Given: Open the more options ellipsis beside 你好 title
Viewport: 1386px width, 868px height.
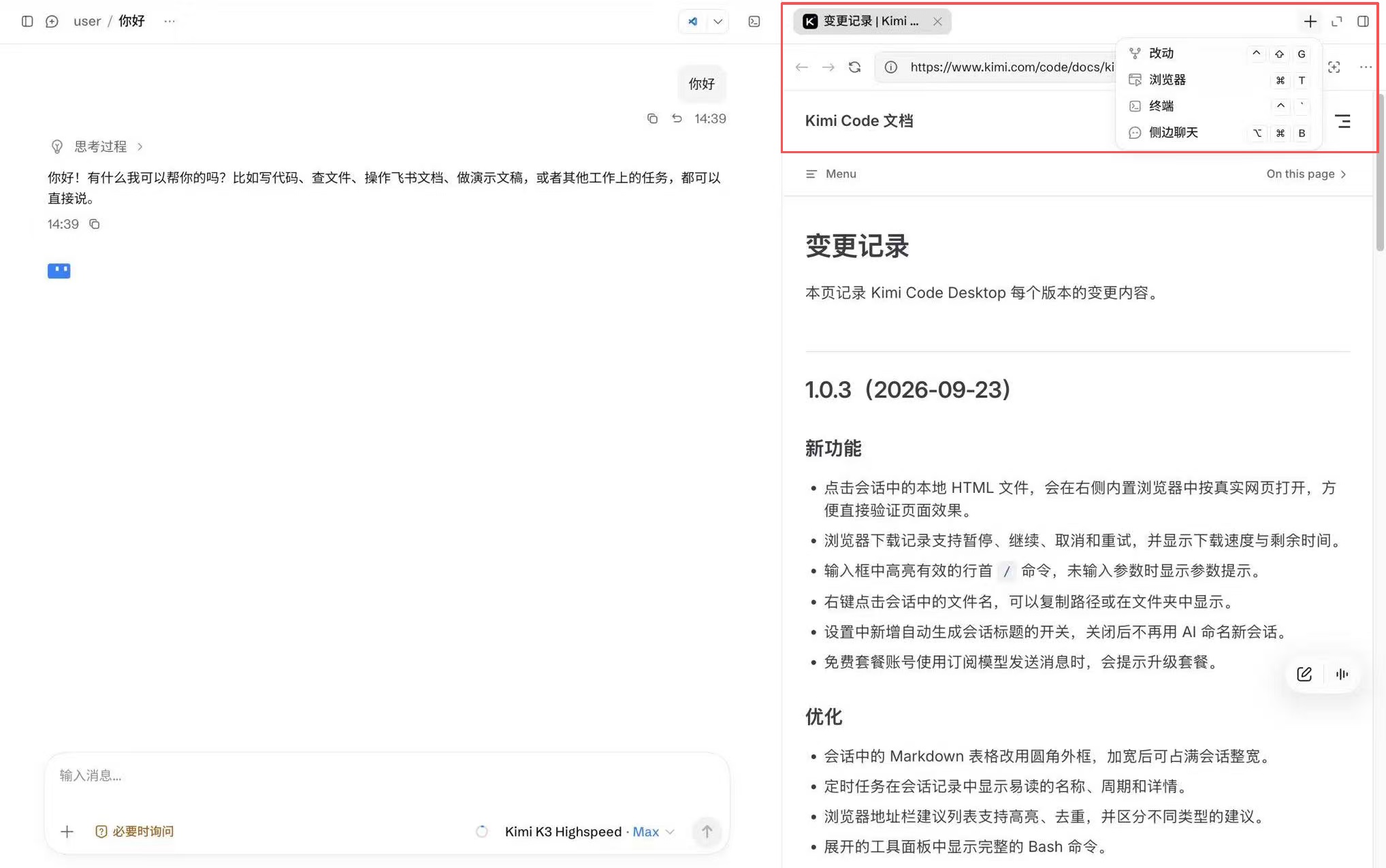Looking at the screenshot, I should pyautogui.click(x=170, y=21).
